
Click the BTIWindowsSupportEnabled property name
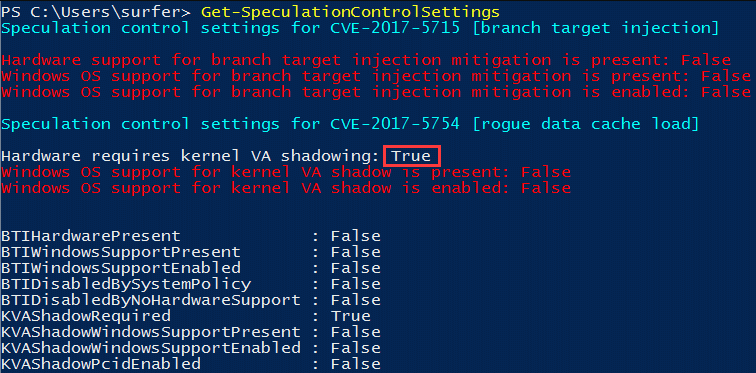click(121, 268)
